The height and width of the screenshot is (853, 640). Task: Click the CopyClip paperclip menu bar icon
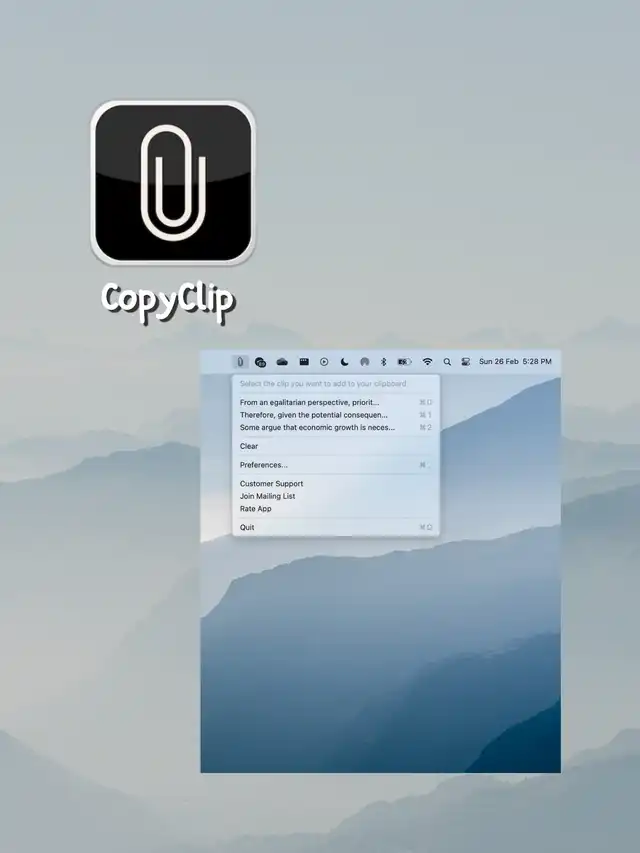240,361
